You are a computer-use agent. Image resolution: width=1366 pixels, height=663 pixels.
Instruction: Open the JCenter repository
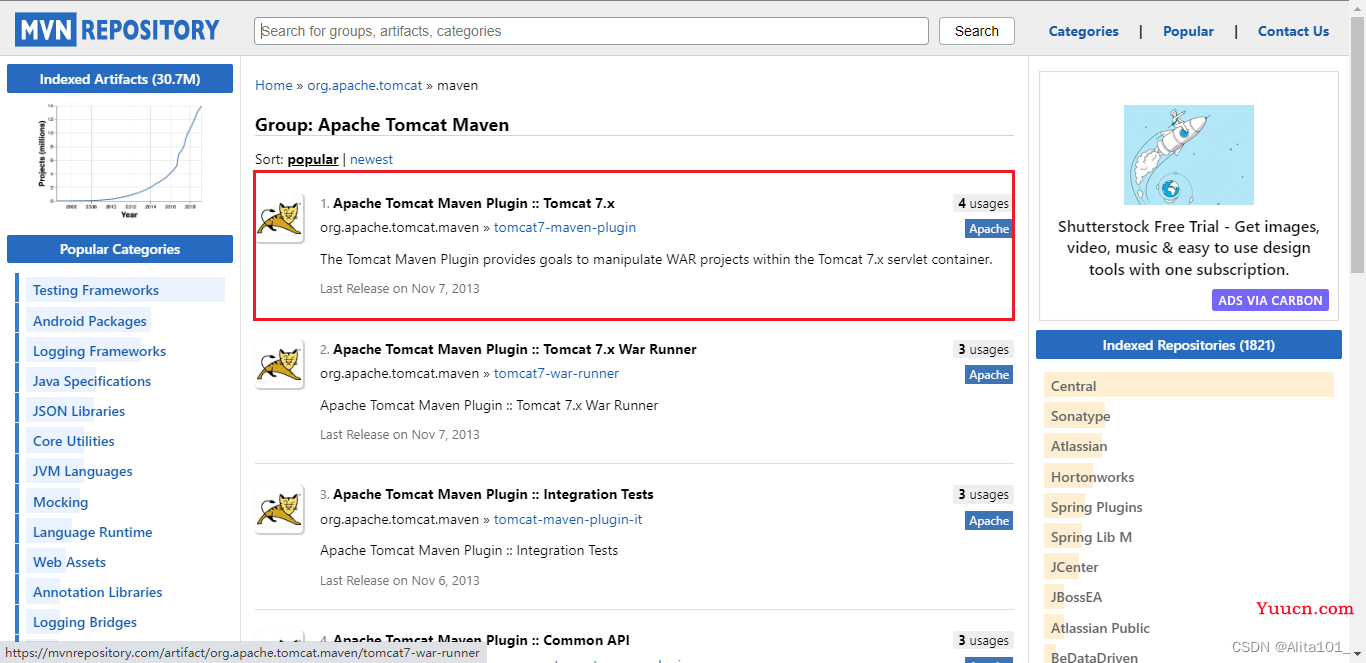(1075, 567)
